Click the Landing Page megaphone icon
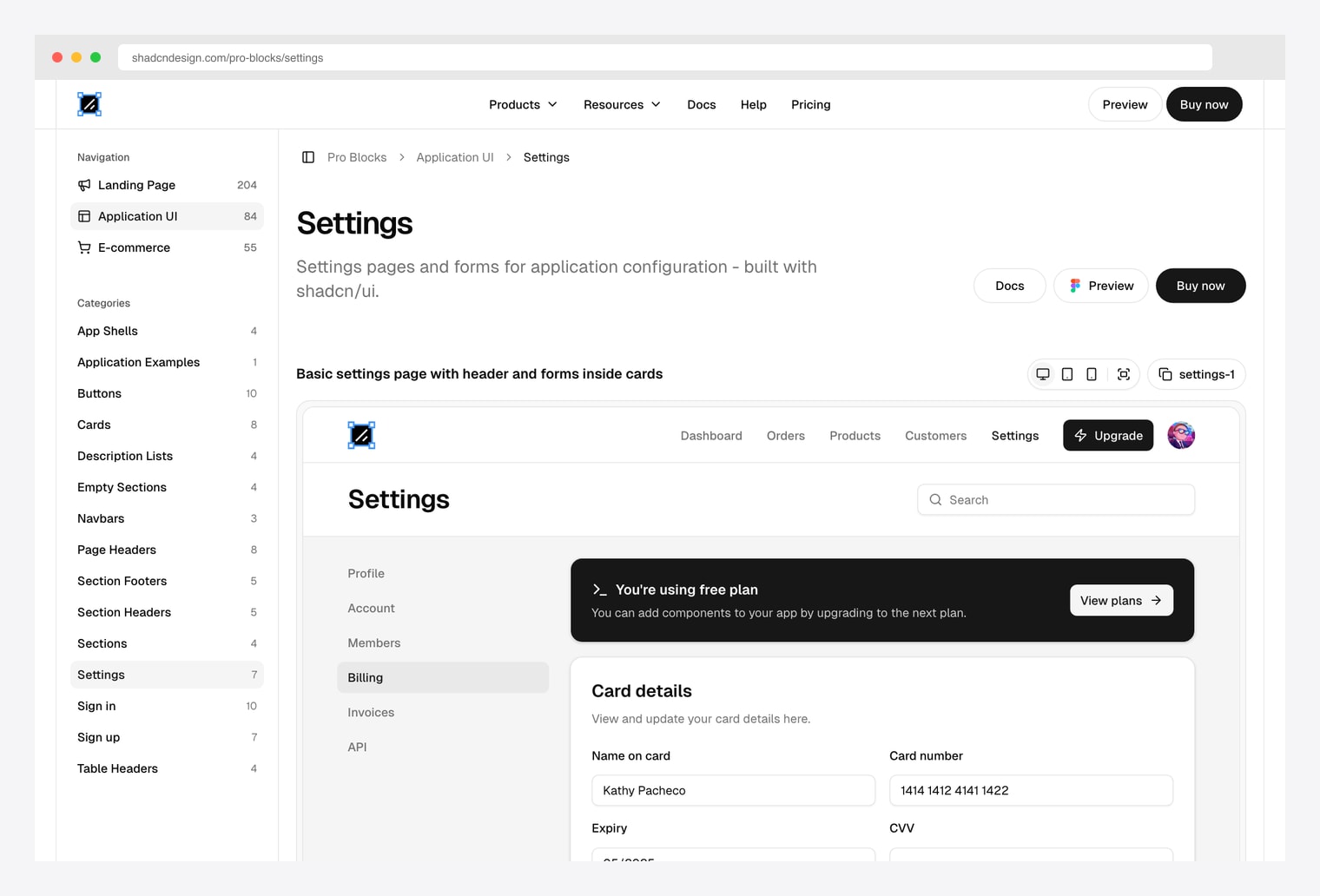 click(x=84, y=185)
